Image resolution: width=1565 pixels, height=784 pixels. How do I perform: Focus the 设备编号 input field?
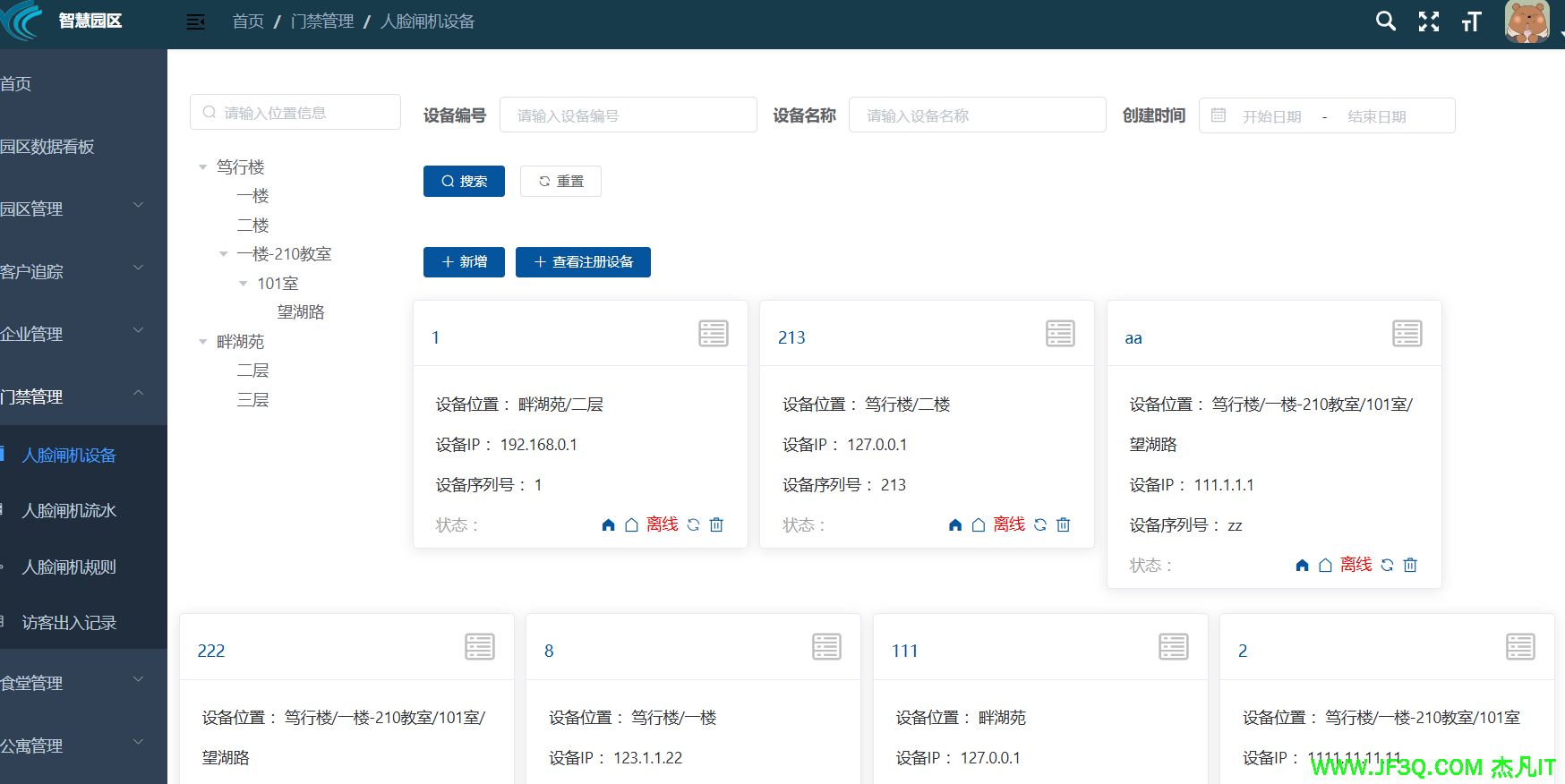(x=628, y=115)
